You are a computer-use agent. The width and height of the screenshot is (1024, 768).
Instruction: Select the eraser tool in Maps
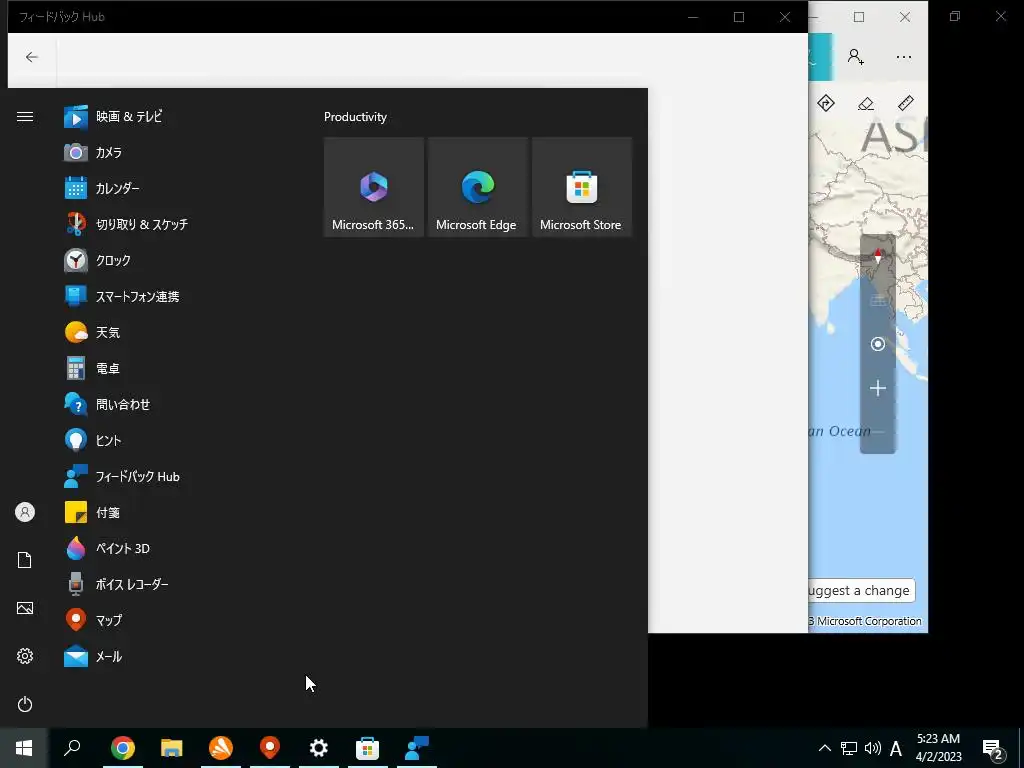[x=866, y=103]
